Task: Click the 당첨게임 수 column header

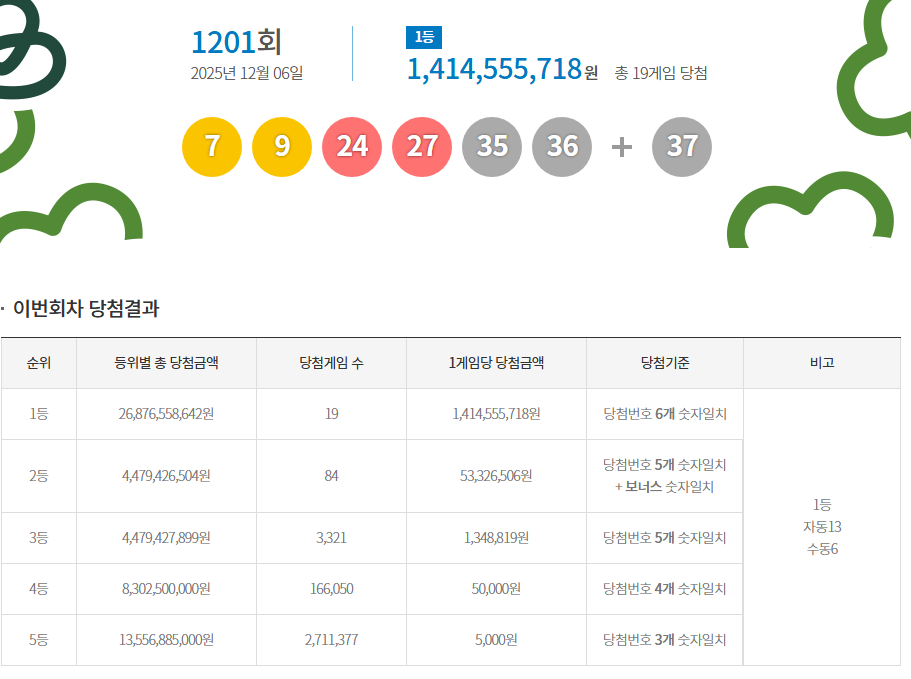Action: click(x=331, y=363)
